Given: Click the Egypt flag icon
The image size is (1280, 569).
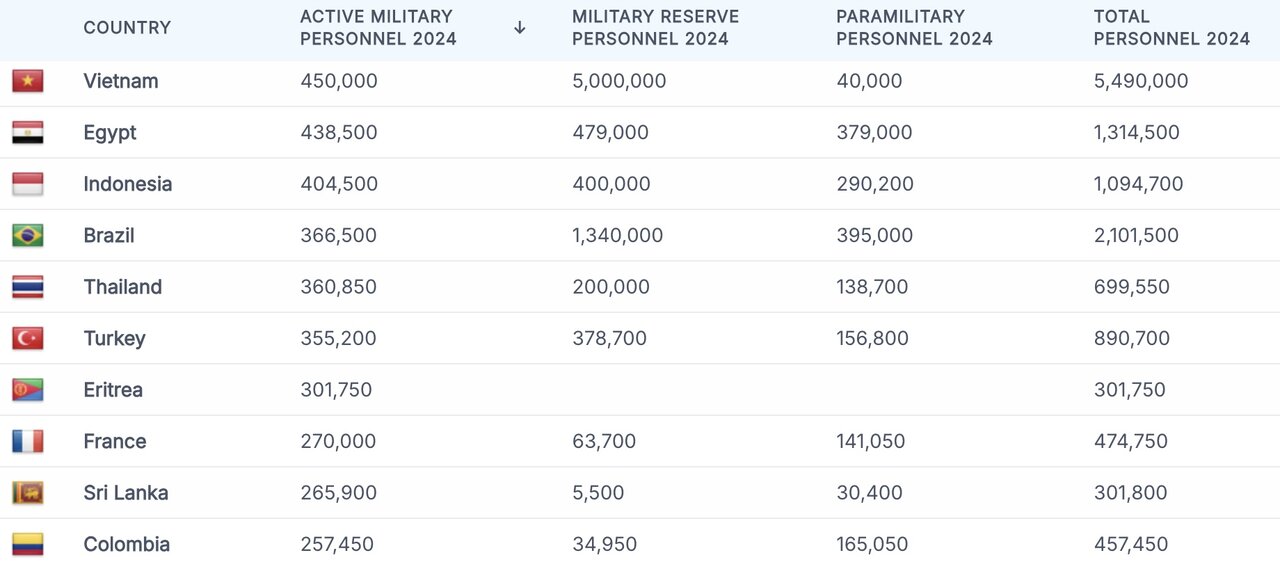Looking at the screenshot, I should (x=27, y=133).
